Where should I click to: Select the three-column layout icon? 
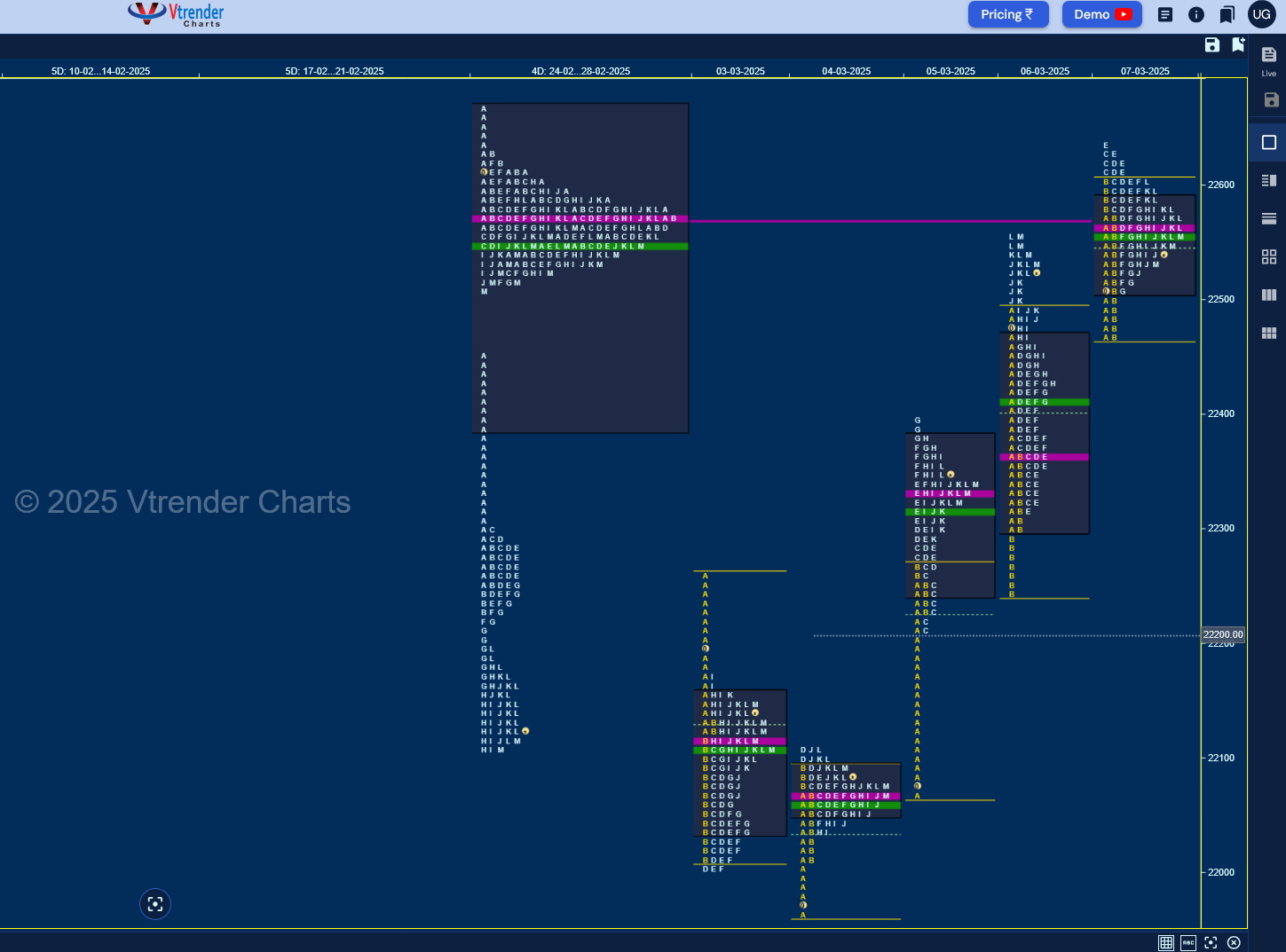(x=1269, y=295)
